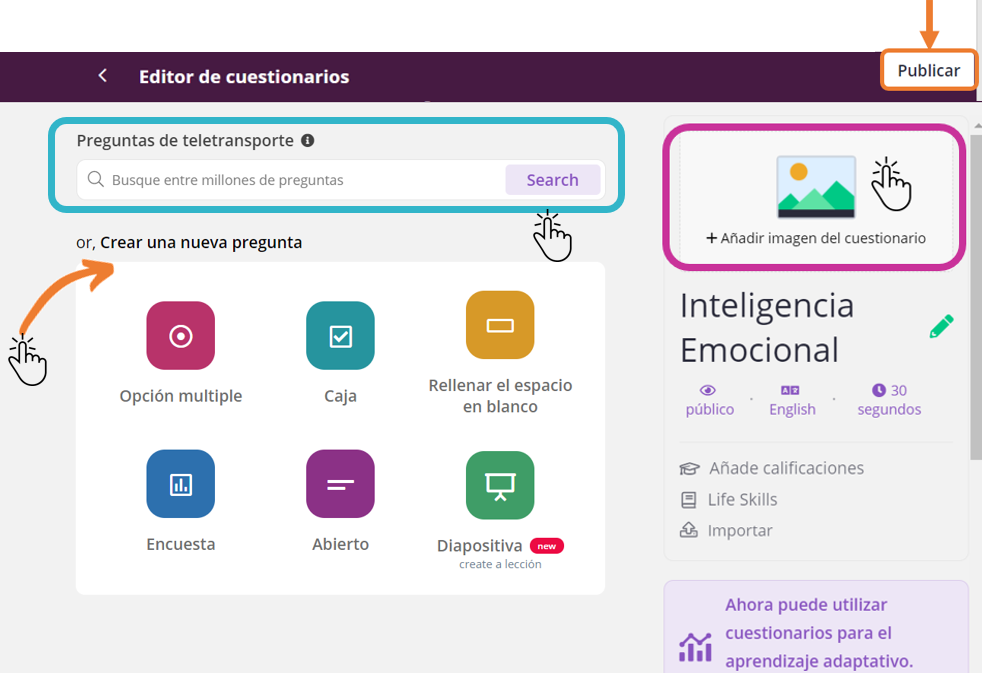
Task: Select the Encuesta poll icon
Action: point(180,484)
